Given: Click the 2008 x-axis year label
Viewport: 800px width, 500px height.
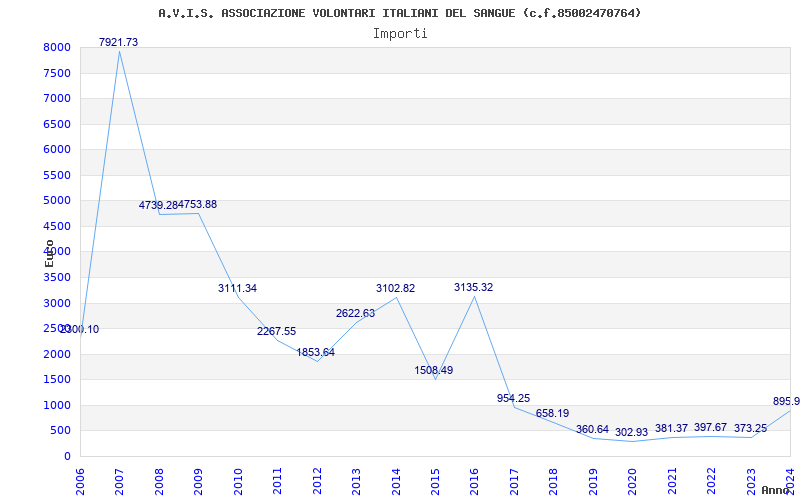Looking at the screenshot, I should [159, 482].
